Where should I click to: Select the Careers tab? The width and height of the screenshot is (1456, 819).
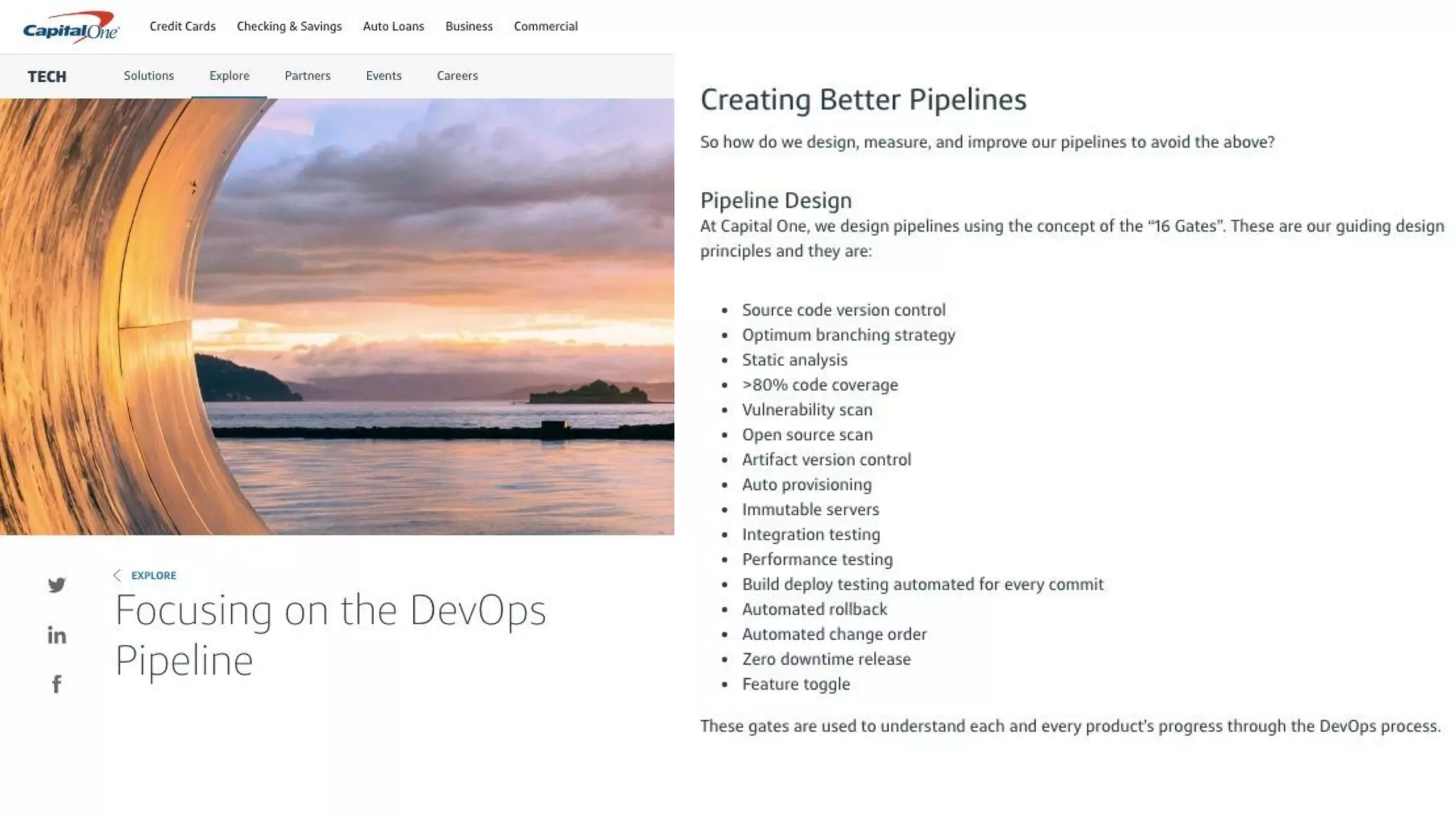pos(457,75)
